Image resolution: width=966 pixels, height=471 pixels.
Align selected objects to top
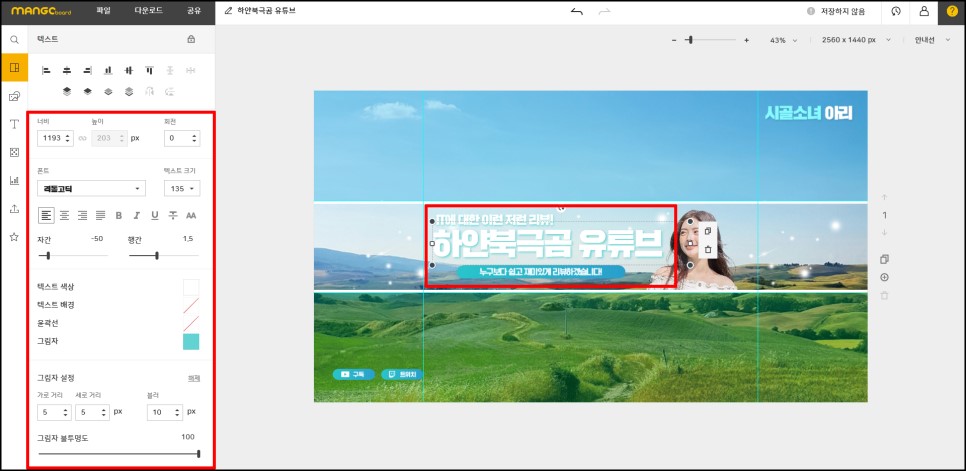[x=149, y=71]
